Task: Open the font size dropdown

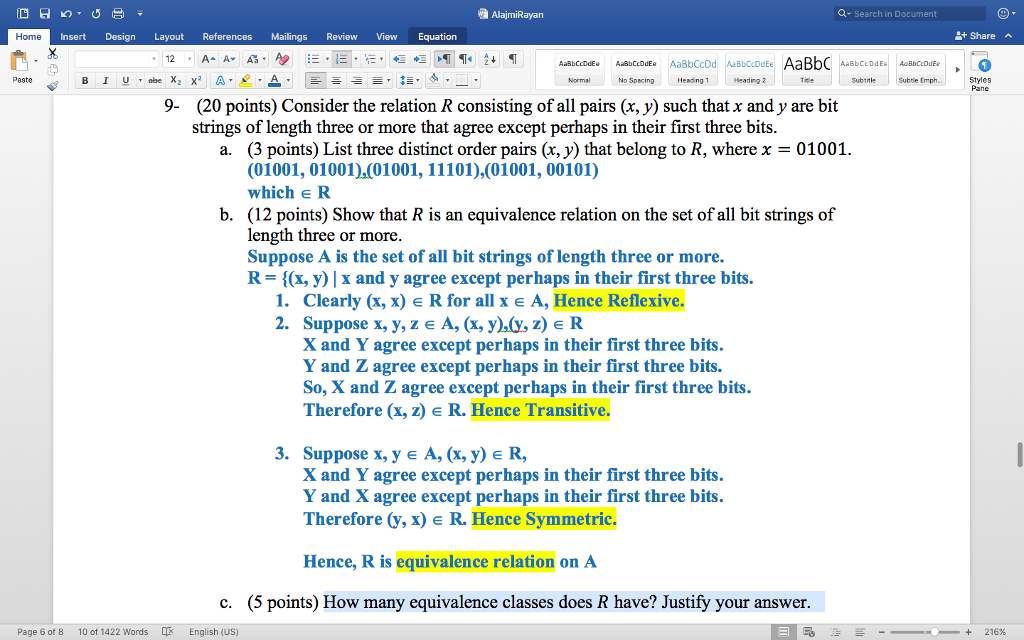Action: click(189, 59)
